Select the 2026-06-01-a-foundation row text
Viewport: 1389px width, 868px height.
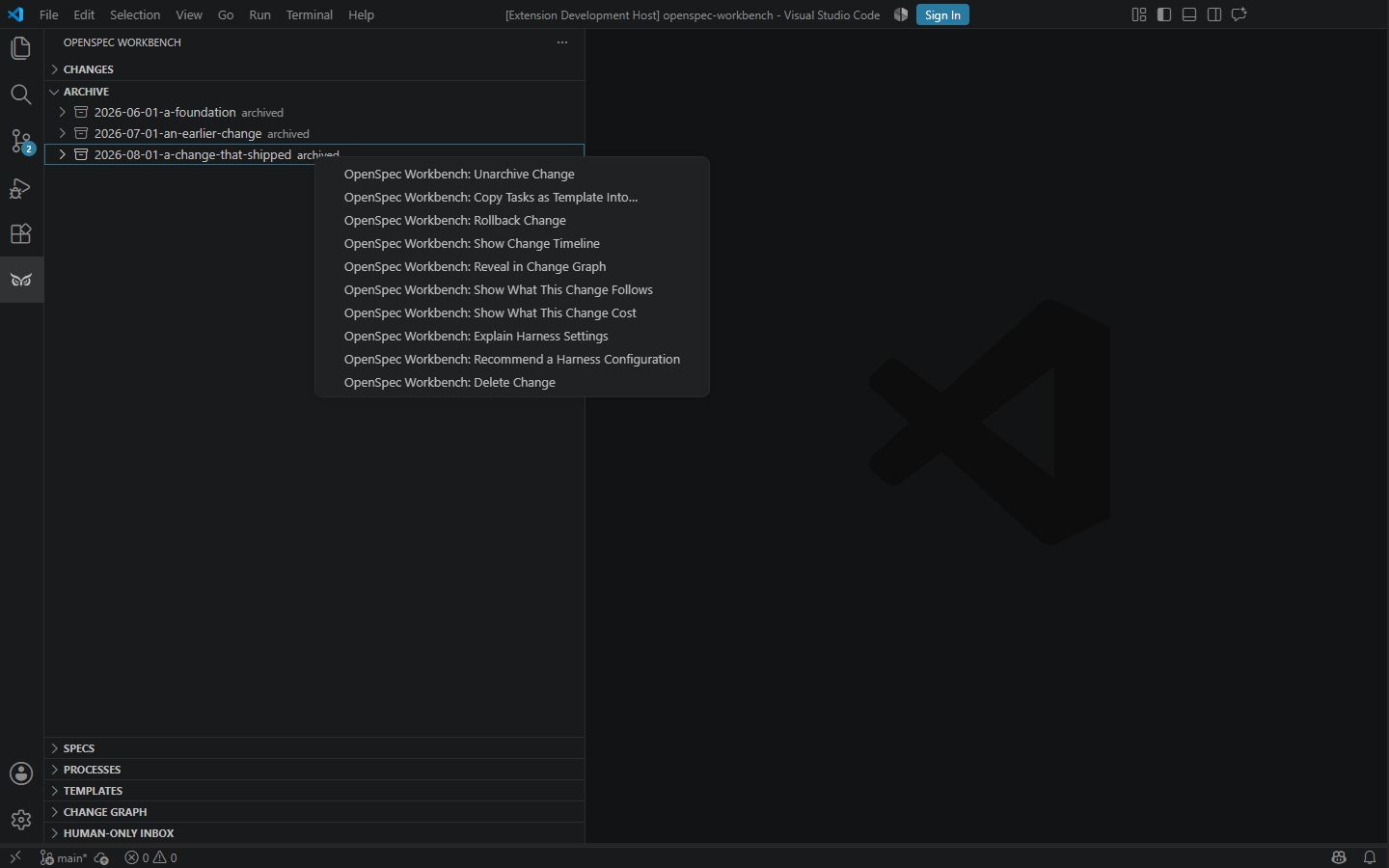tap(165, 112)
